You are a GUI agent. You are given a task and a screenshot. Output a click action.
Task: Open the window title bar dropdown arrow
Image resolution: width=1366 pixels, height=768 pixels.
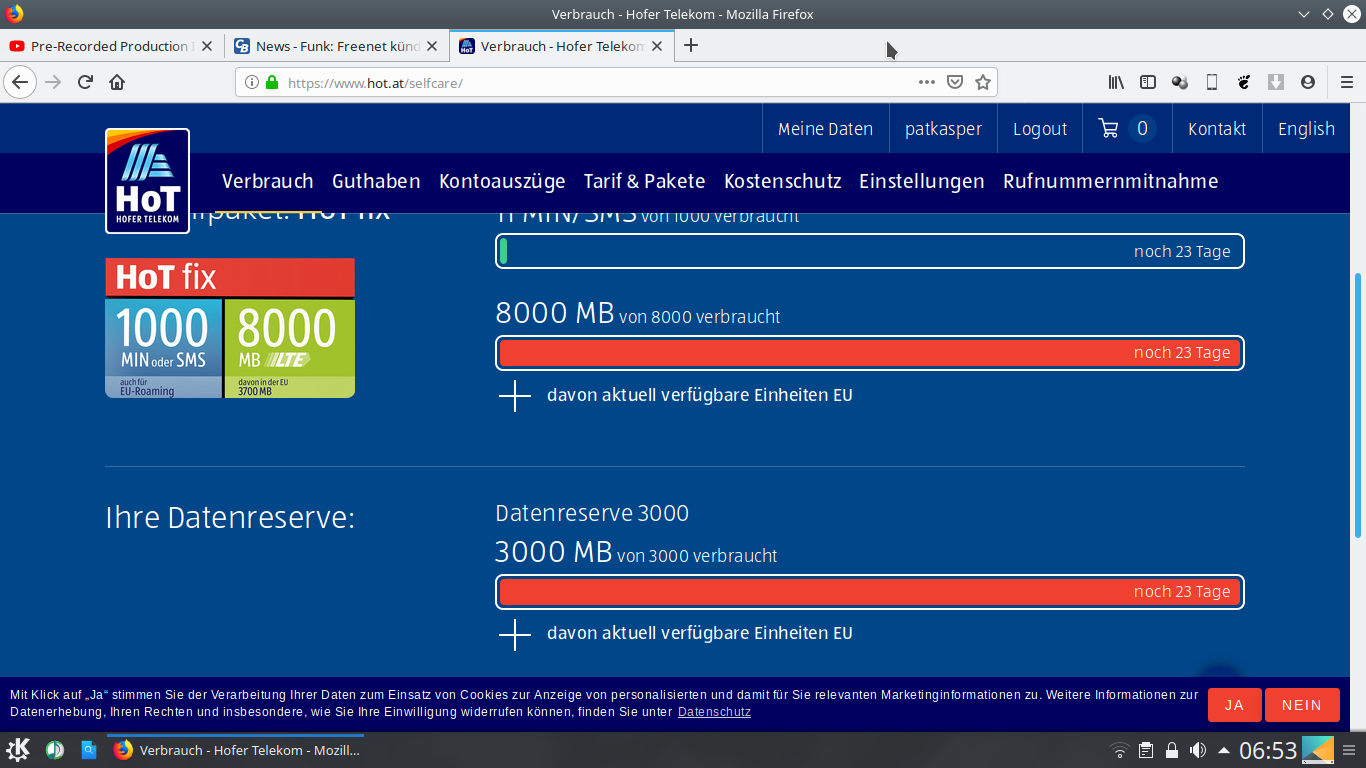[x=1304, y=14]
